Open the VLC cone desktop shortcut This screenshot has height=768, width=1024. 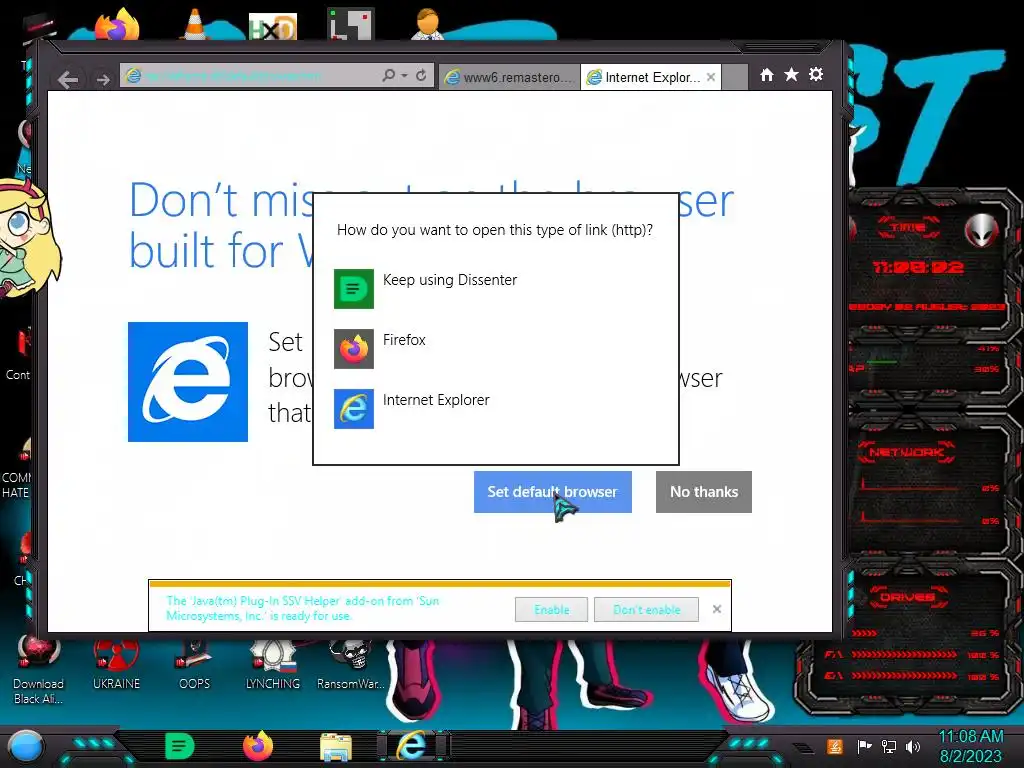coord(195,25)
